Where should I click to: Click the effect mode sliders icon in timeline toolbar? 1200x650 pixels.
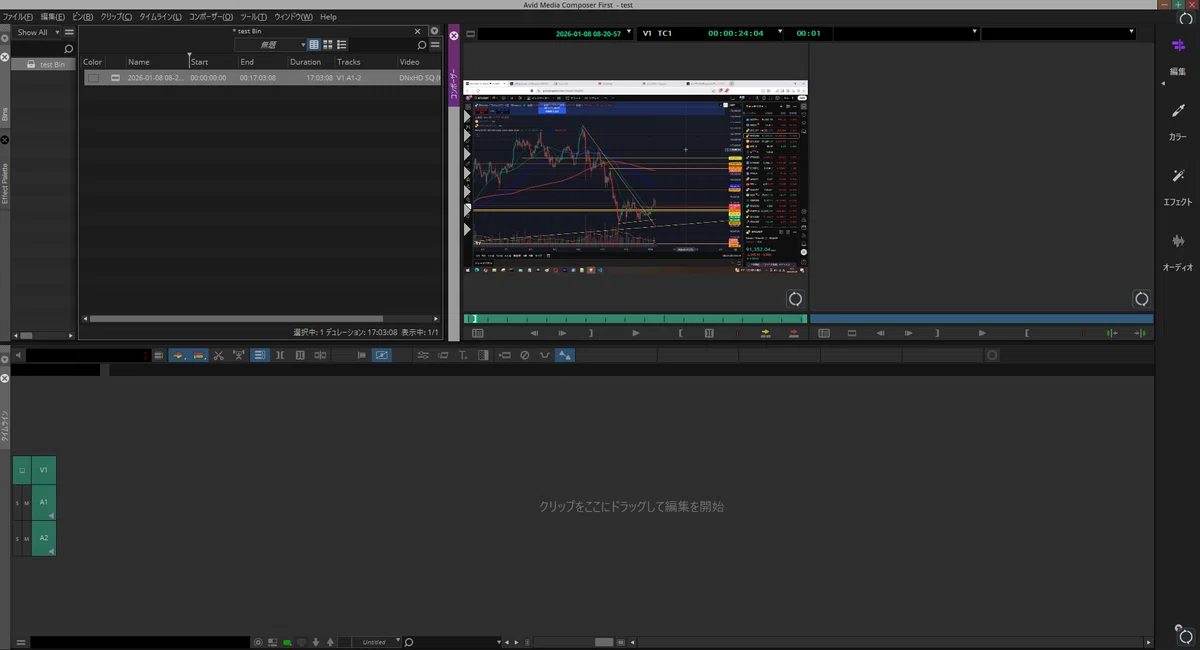tap(423, 355)
